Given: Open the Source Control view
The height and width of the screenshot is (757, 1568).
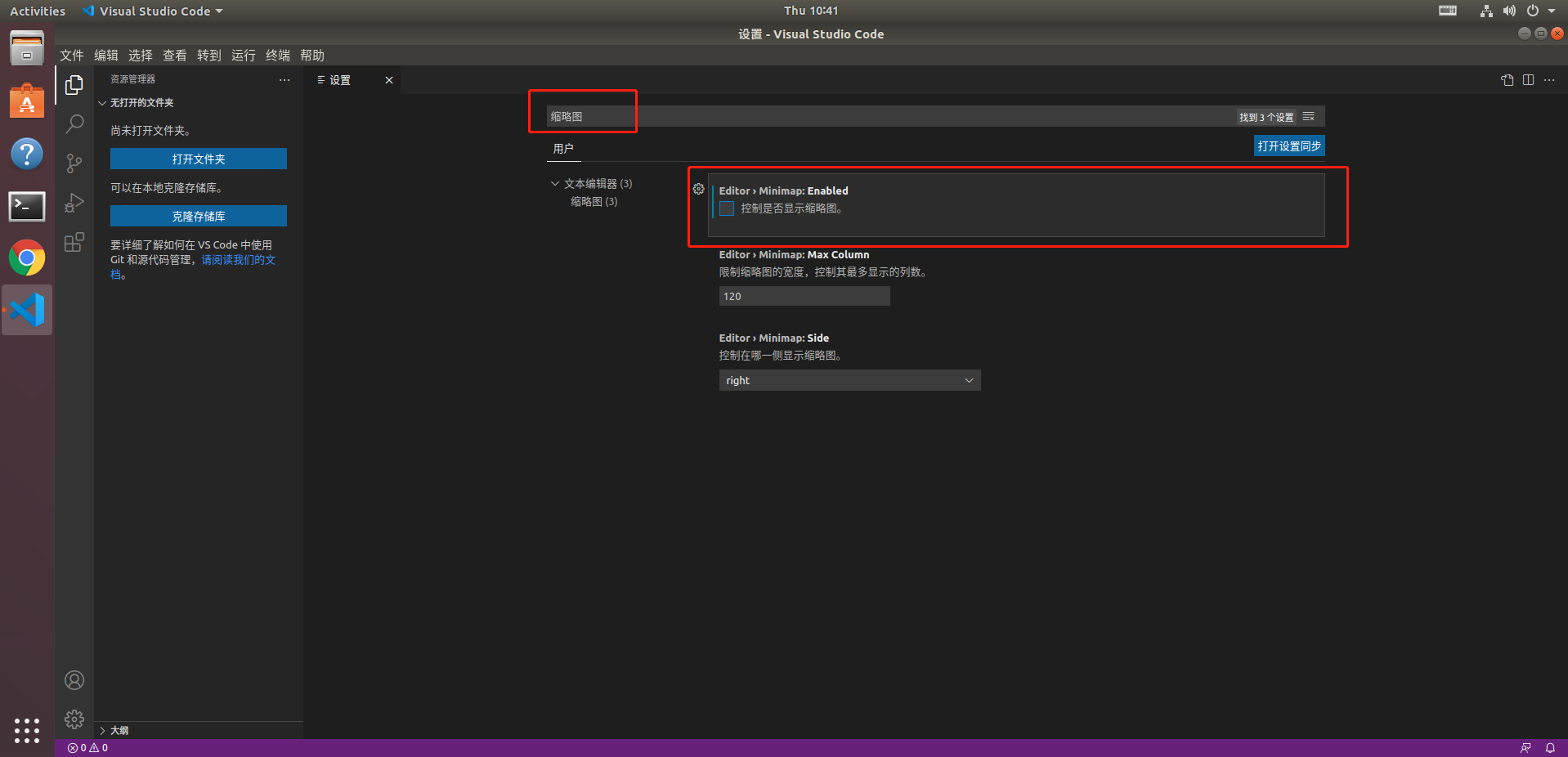Looking at the screenshot, I should click(74, 163).
